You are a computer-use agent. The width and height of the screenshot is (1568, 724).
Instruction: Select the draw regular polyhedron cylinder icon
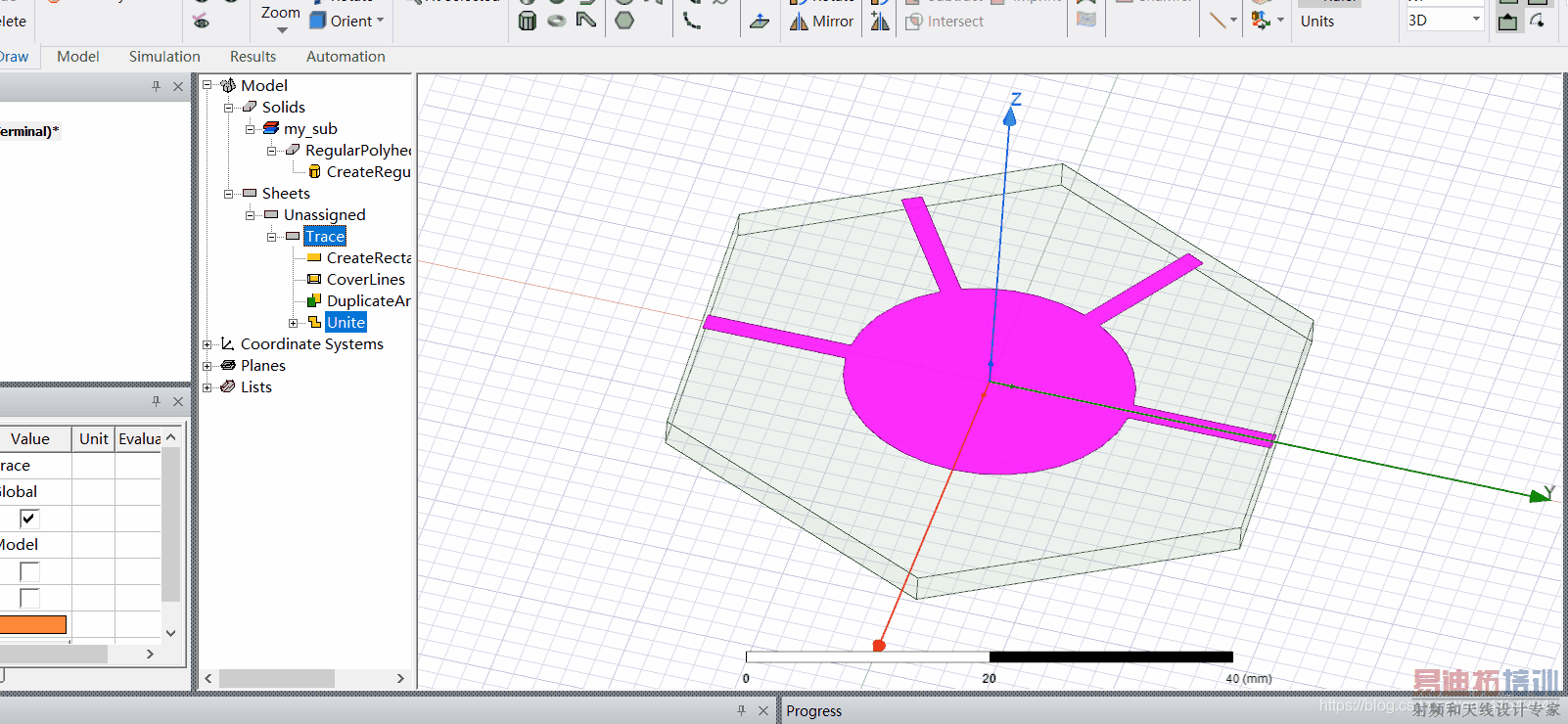pyautogui.click(x=528, y=21)
